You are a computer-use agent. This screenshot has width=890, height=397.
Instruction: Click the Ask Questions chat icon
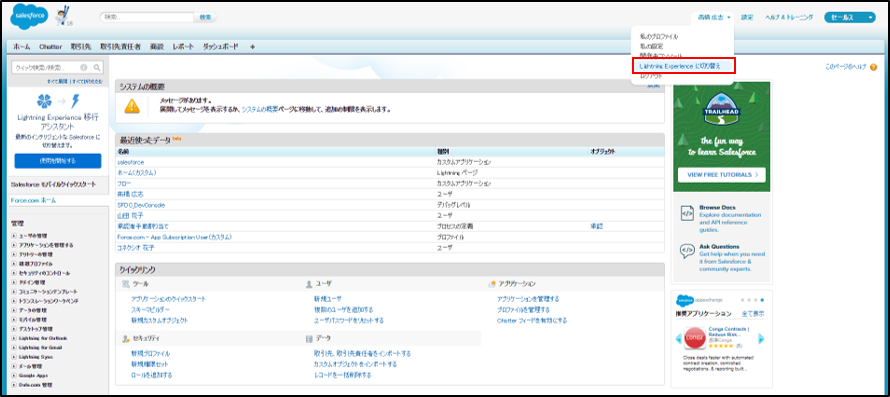687,252
